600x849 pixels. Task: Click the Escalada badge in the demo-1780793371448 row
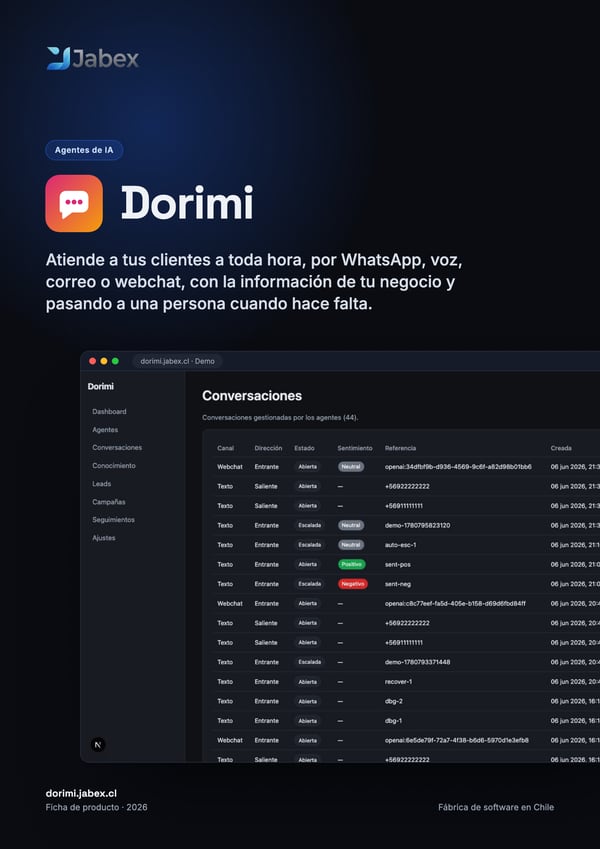(x=309, y=662)
